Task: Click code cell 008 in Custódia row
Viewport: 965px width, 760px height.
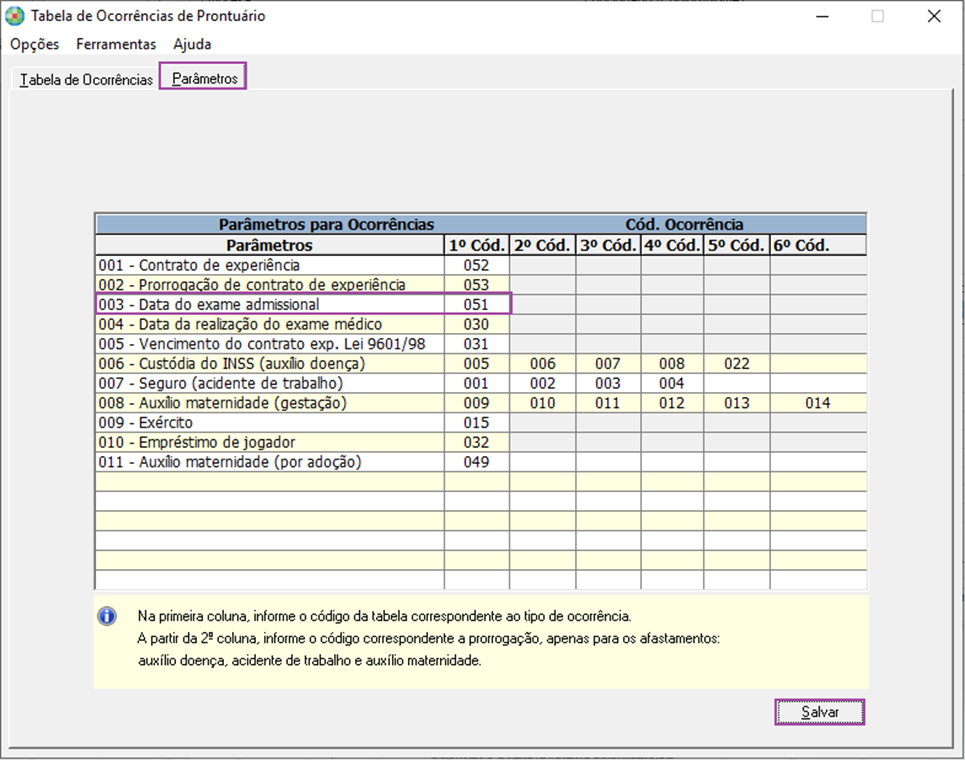Action: tap(672, 364)
